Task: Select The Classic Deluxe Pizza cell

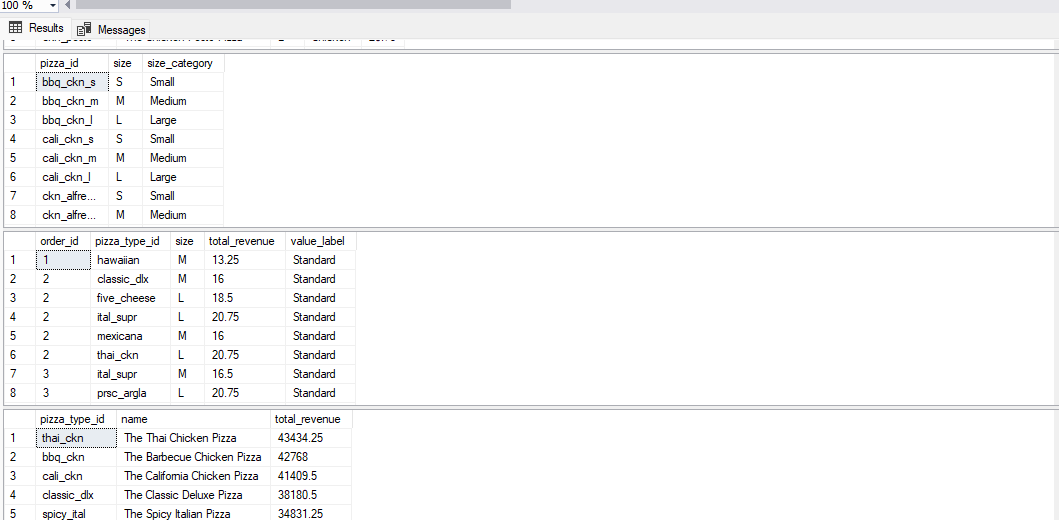Action: (x=193, y=495)
